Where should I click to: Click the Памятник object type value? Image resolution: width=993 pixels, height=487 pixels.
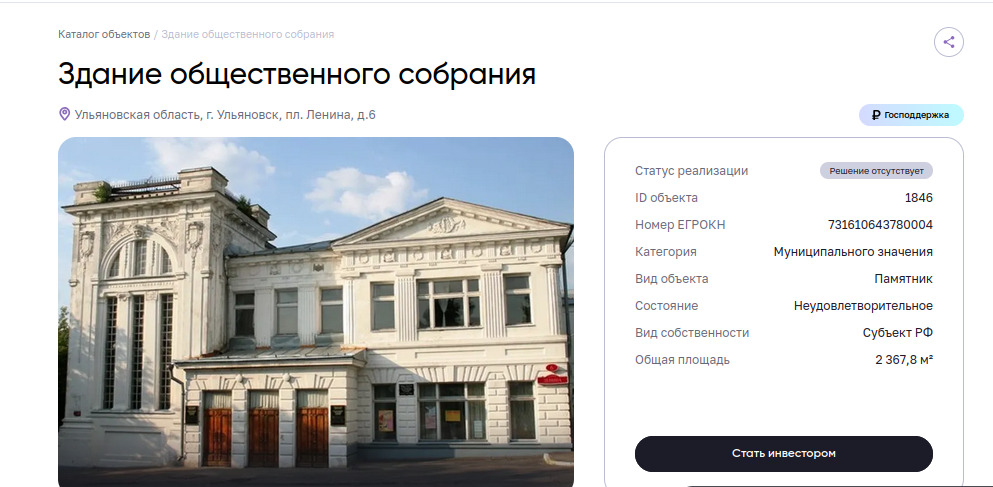click(903, 279)
